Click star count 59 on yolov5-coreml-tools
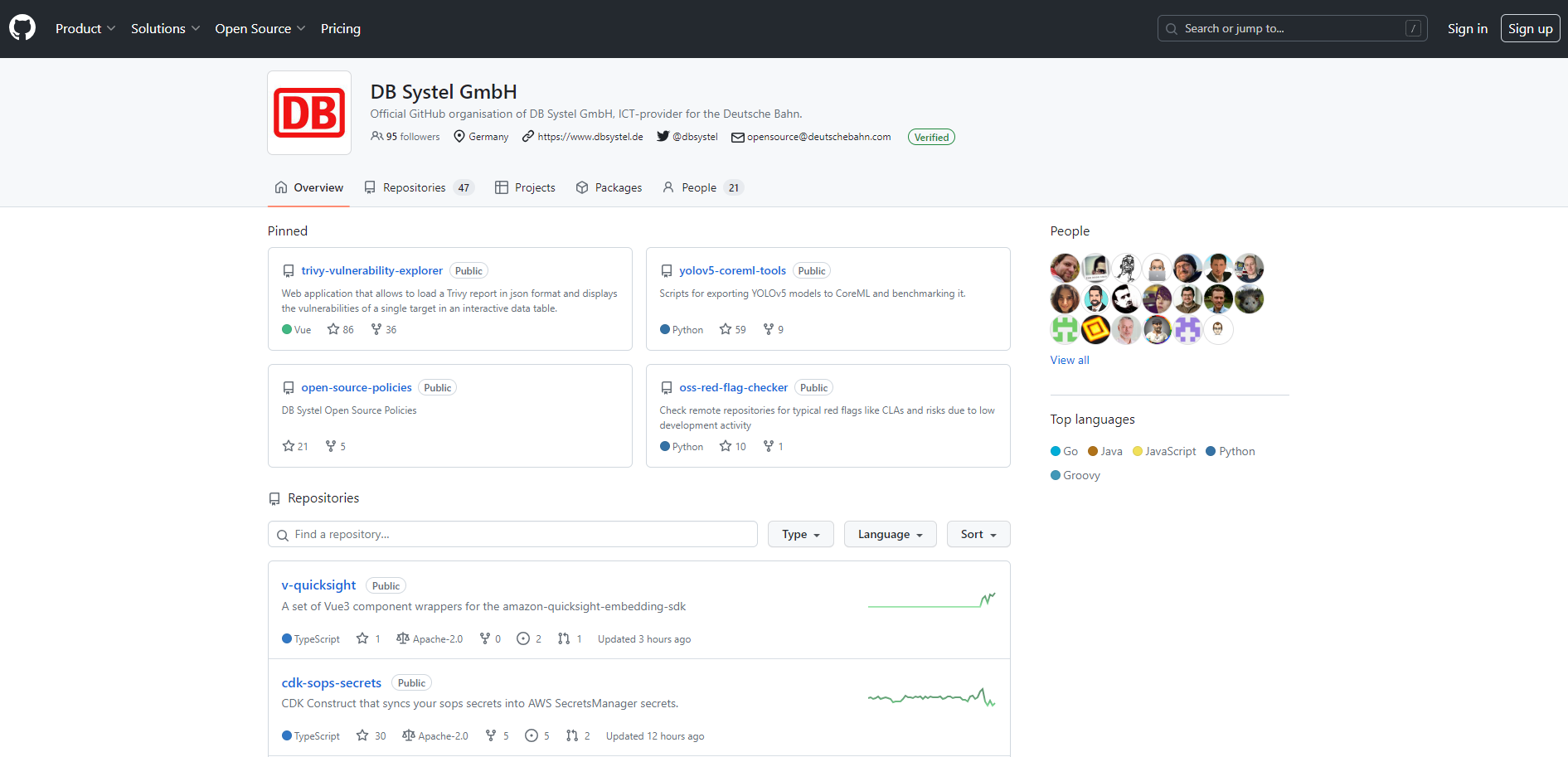This screenshot has width=1568, height=757. click(x=733, y=329)
